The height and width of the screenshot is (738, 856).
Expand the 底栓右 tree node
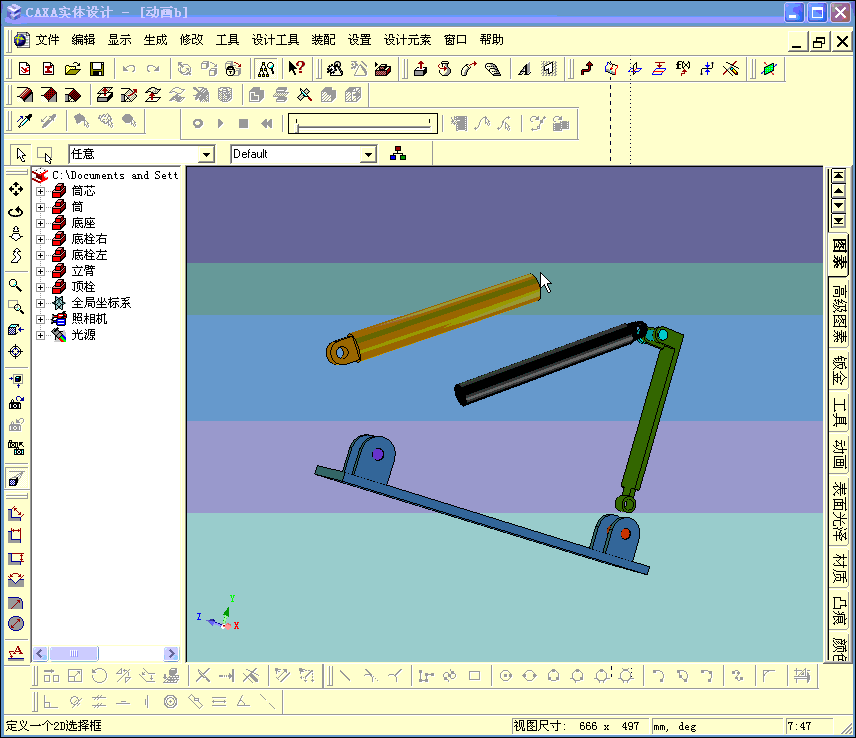point(40,239)
